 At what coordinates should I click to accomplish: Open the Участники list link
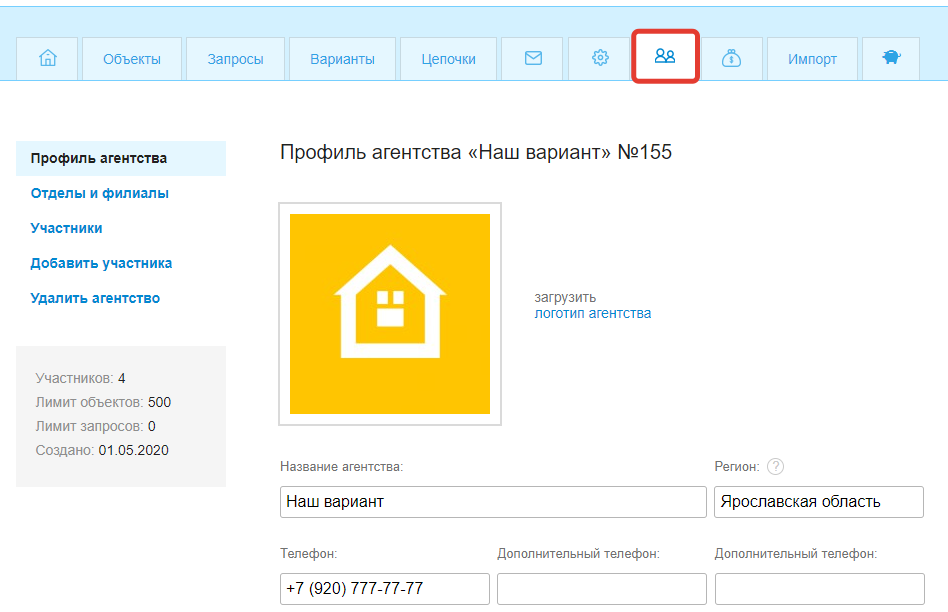(67, 228)
